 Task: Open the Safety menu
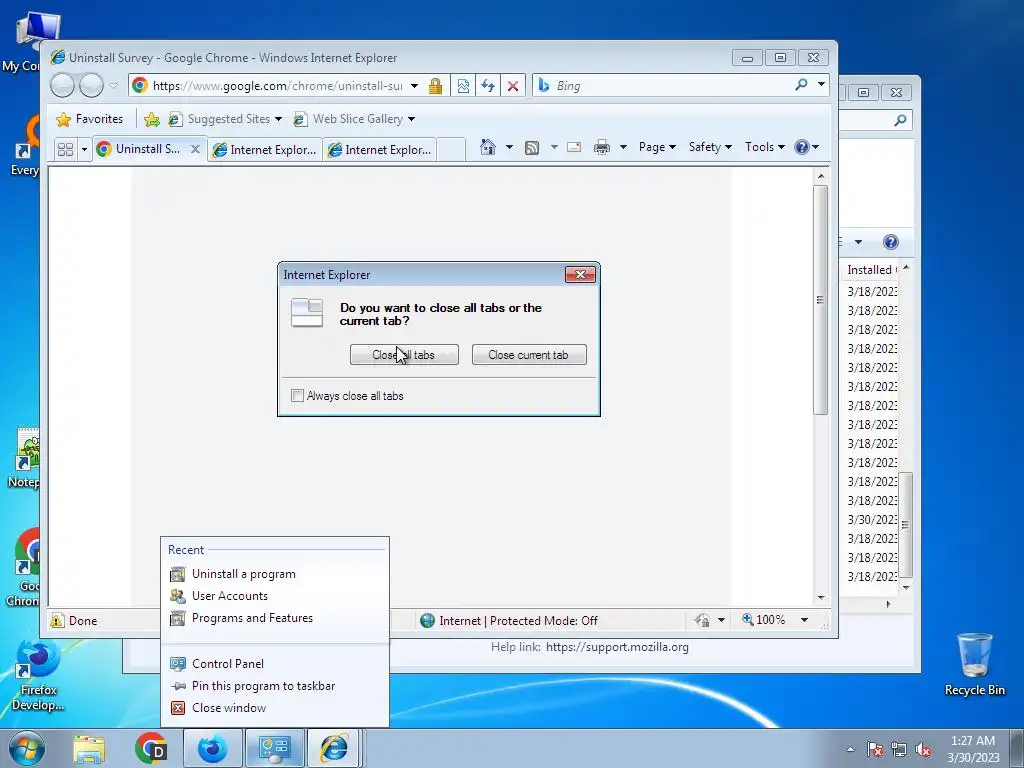710,147
